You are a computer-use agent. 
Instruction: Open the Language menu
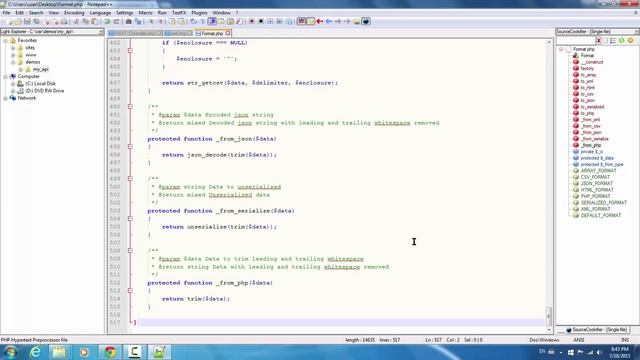pyautogui.click(x=100, y=13)
